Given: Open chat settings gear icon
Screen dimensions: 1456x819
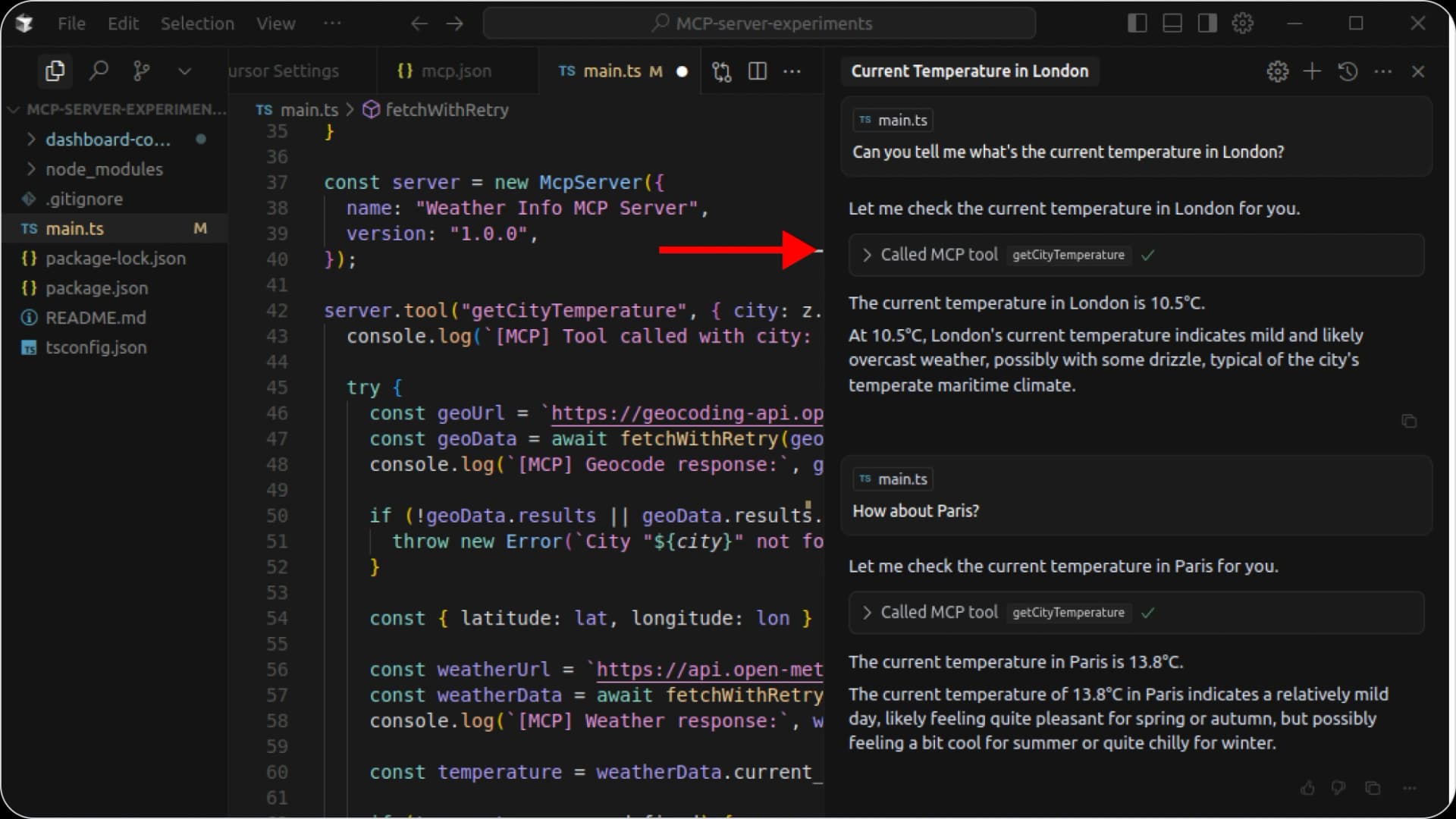Looking at the screenshot, I should [x=1277, y=71].
